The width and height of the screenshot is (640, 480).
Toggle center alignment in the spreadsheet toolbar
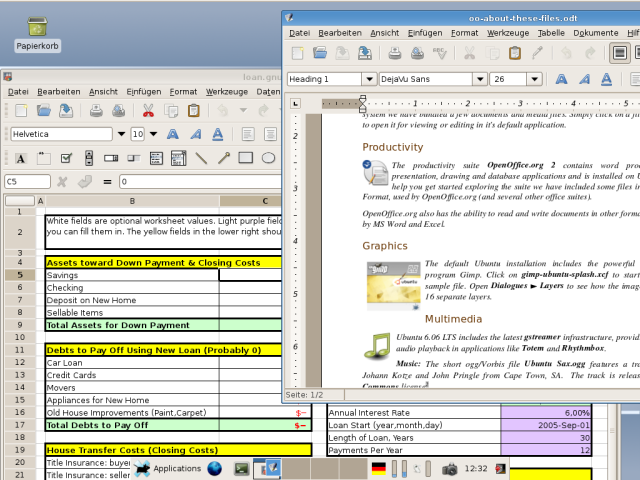coord(270,134)
